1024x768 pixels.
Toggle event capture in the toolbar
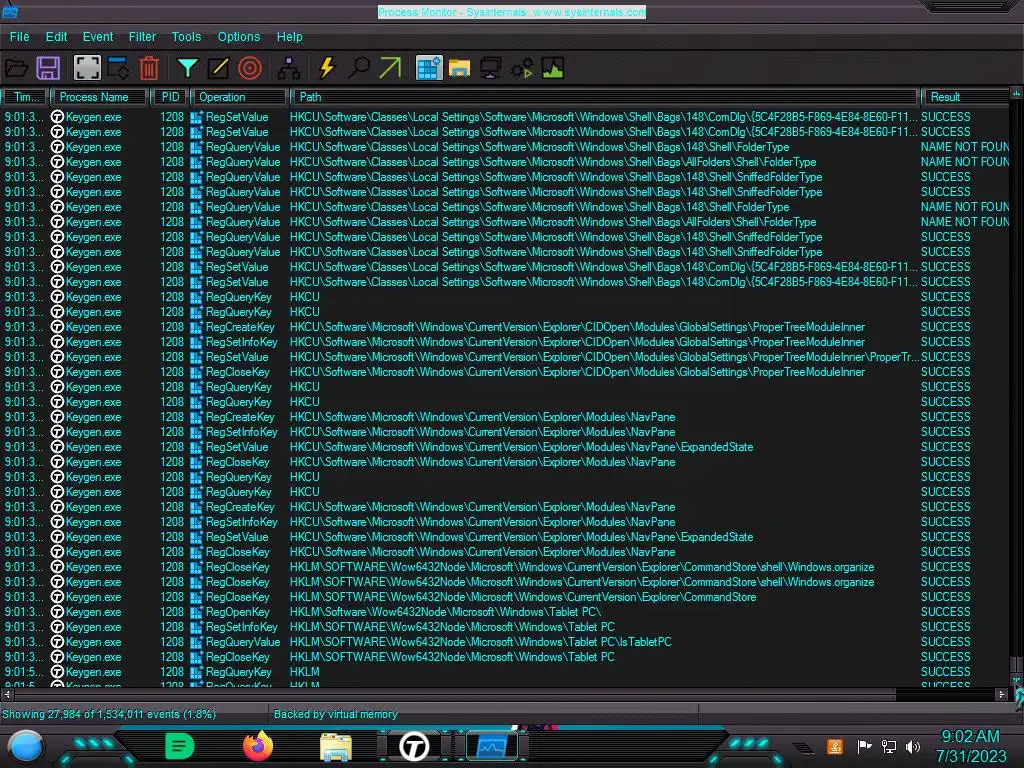87,68
